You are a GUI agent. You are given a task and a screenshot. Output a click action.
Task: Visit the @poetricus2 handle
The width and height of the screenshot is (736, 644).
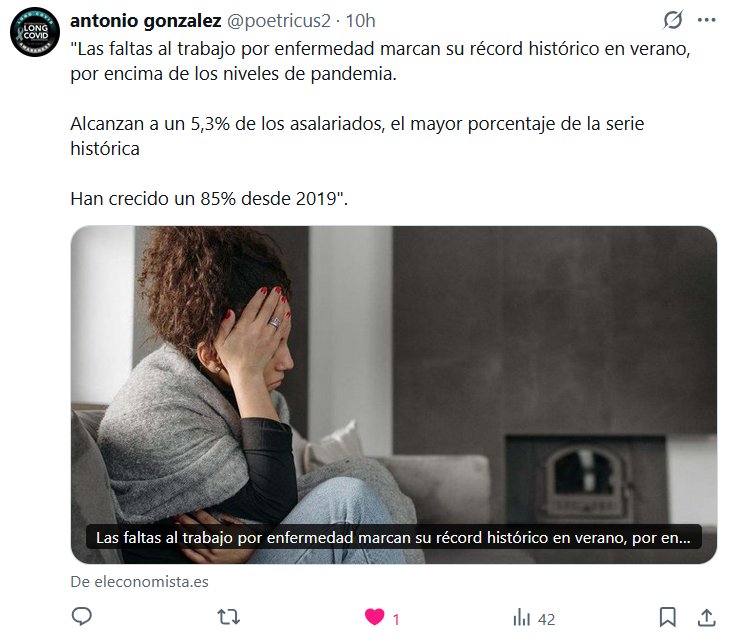tap(279, 21)
